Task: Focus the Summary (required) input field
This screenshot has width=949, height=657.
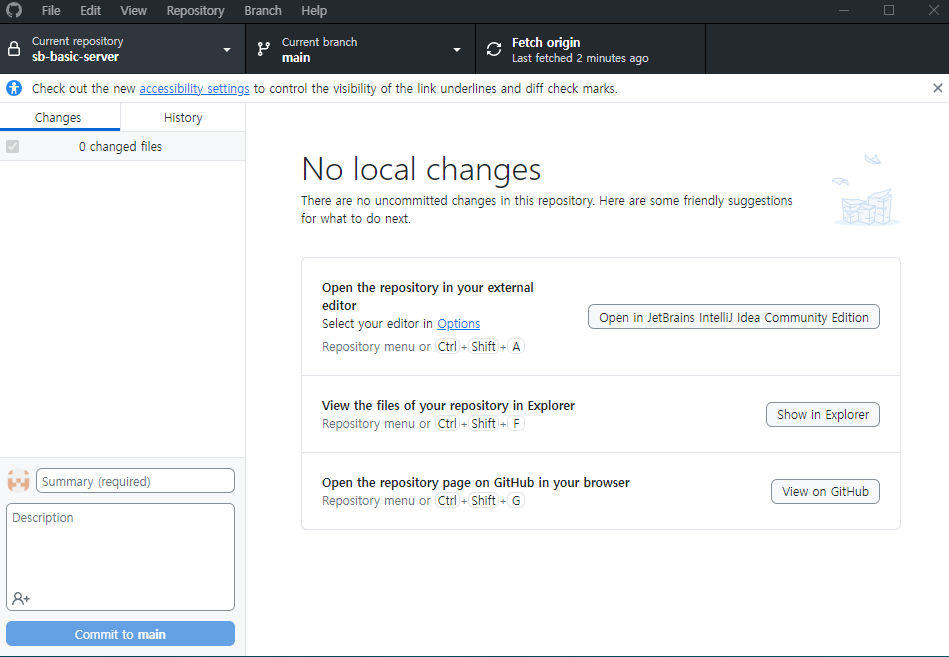Action: point(136,481)
